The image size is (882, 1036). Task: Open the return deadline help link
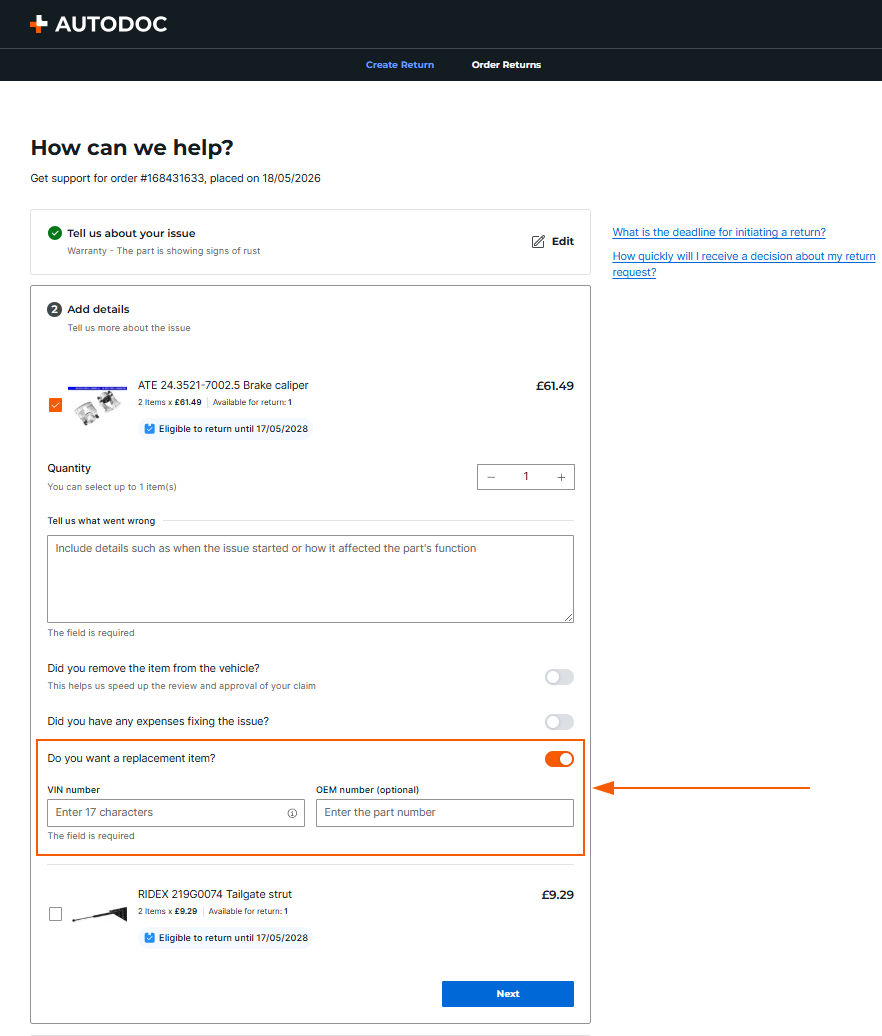(719, 233)
